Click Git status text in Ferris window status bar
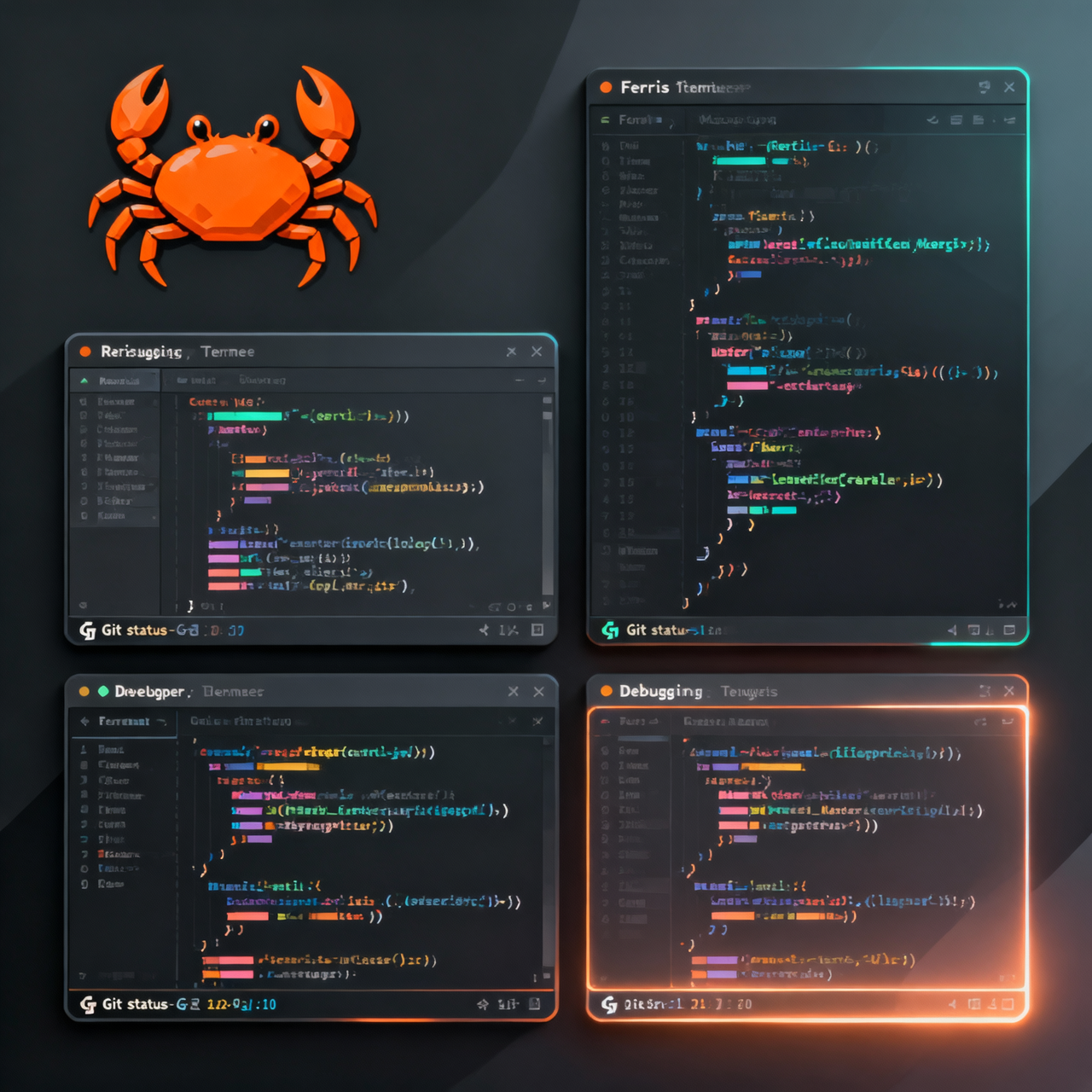The image size is (1092, 1092). click(656, 630)
